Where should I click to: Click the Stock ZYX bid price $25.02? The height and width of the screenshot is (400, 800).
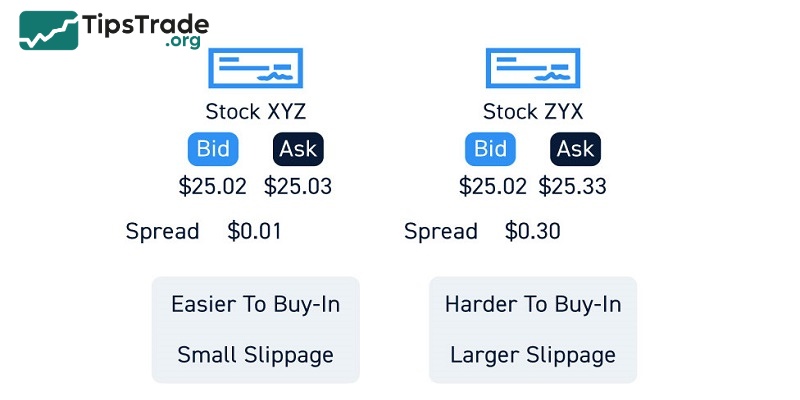point(492,186)
